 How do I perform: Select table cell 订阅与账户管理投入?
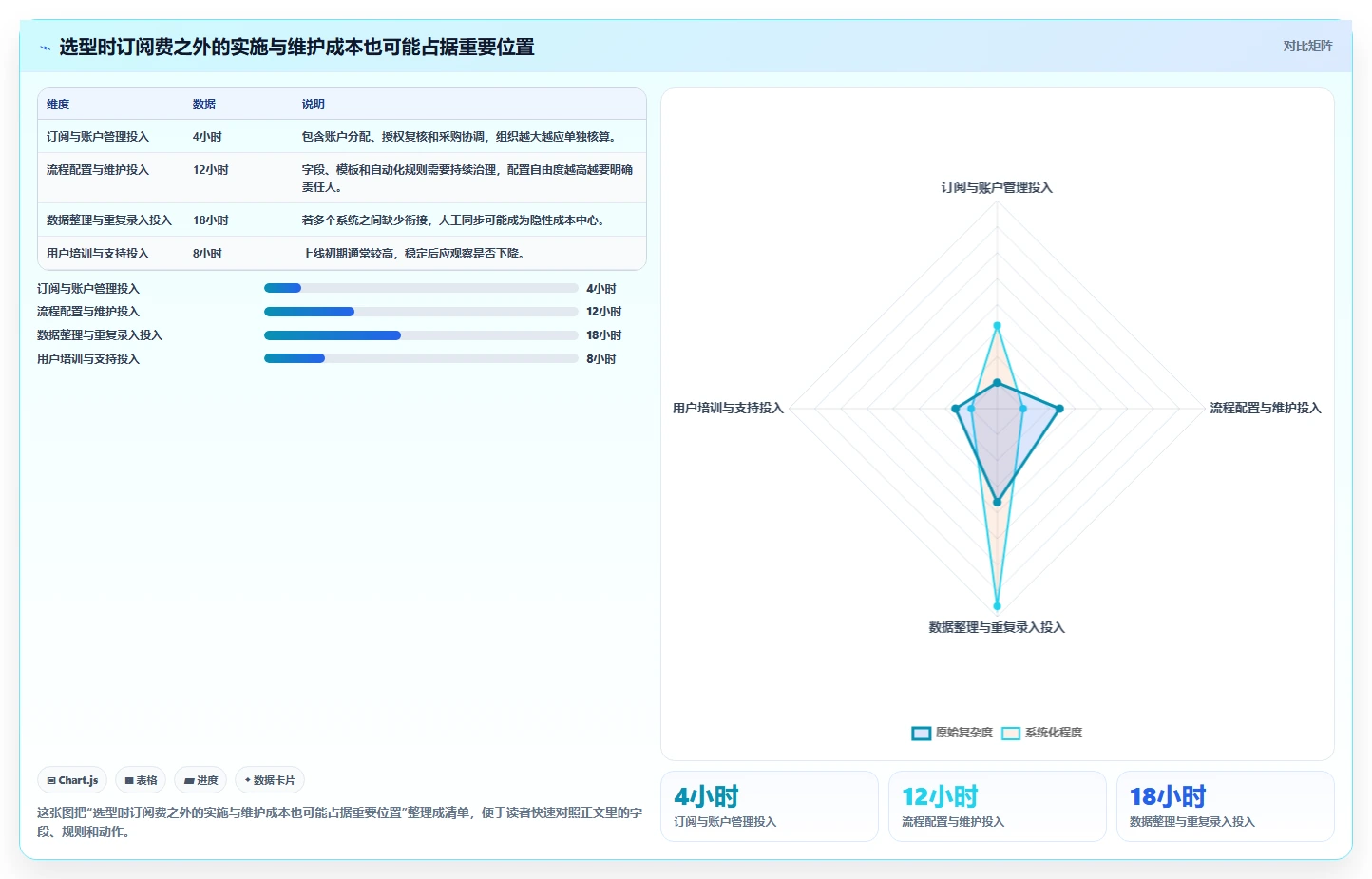pos(98,137)
